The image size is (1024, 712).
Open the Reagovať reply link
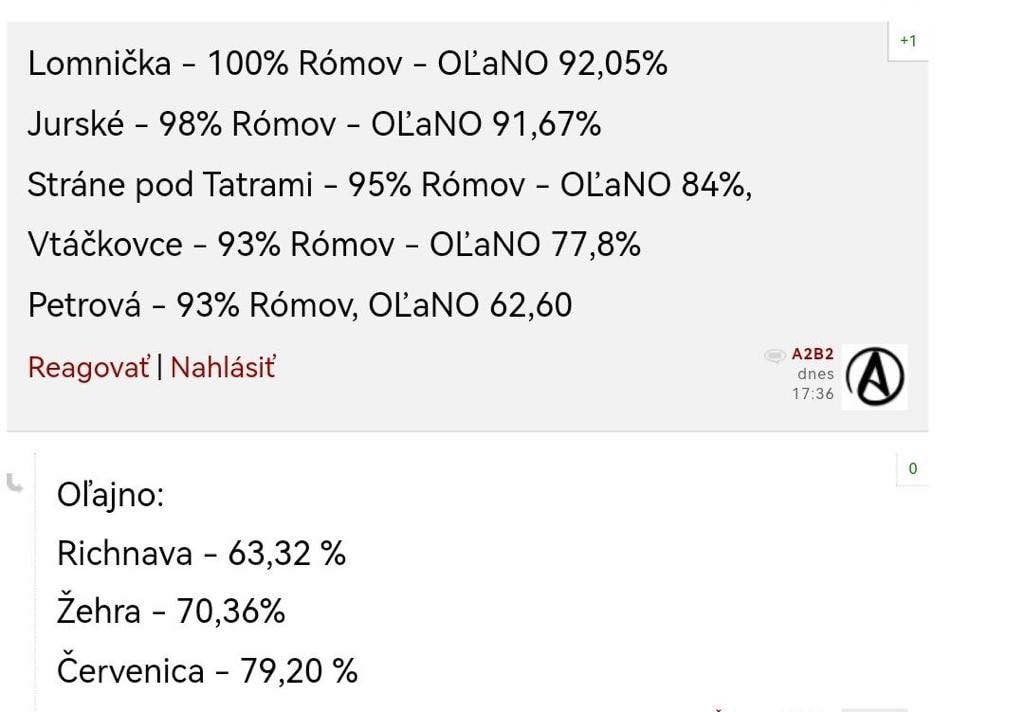click(x=88, y=367)
